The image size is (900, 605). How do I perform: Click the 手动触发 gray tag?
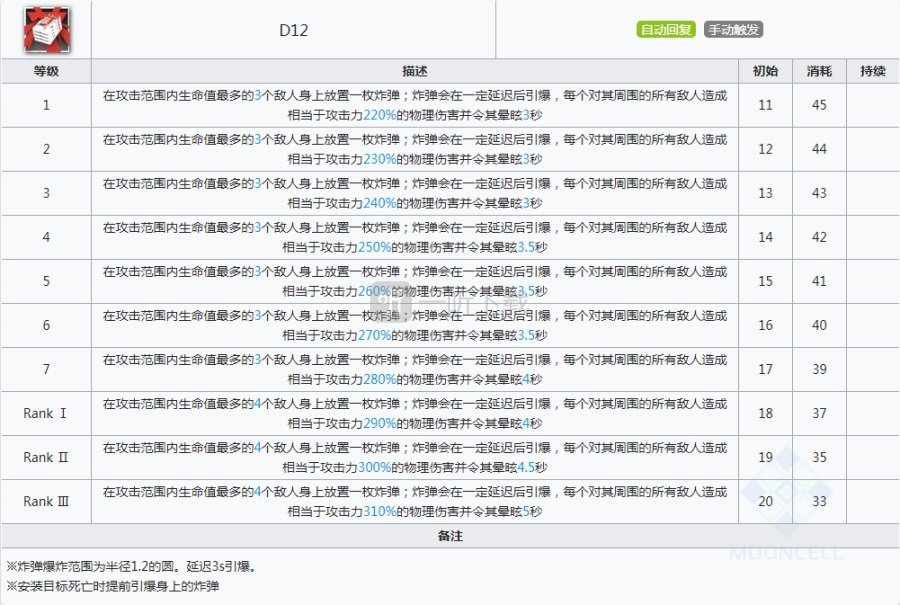pyautogui.click(x=733, y=29)
